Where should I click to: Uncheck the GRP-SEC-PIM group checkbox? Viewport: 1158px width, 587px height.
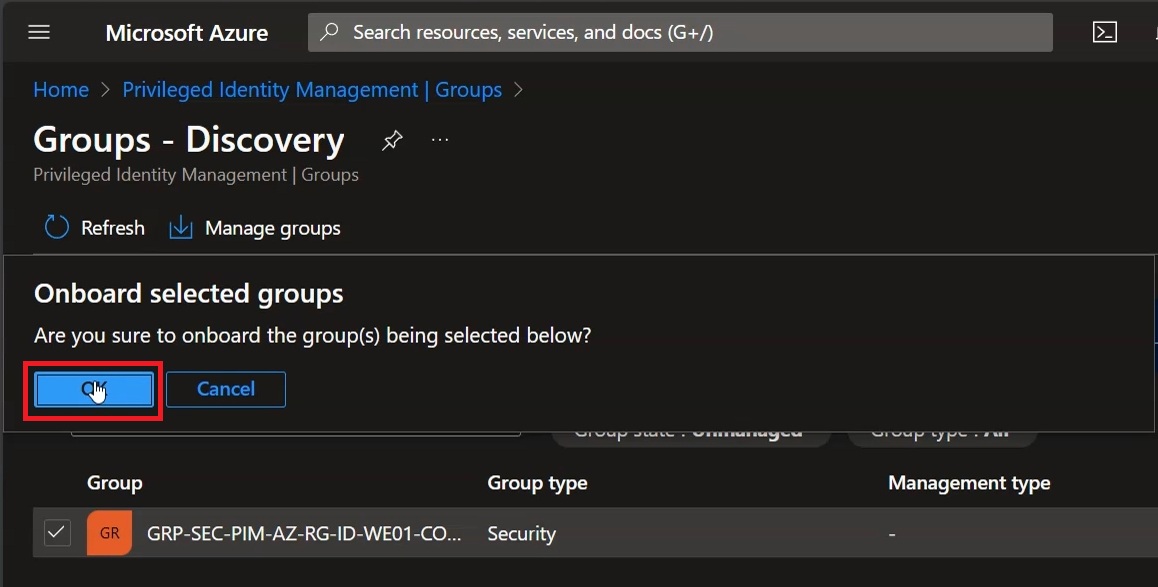pos(57,532)
